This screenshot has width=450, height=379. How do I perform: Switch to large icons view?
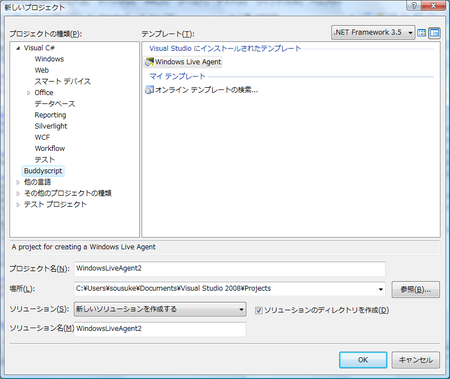422,33
